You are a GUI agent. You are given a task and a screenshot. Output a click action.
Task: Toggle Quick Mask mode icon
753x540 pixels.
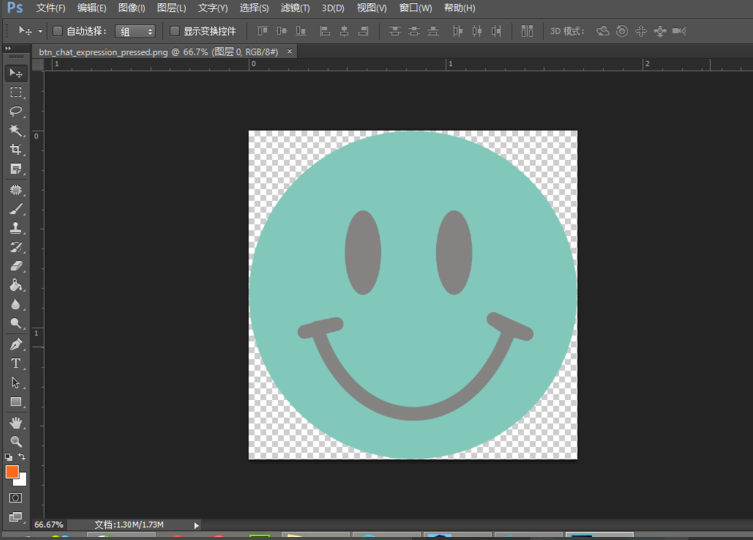click(16, 497)
